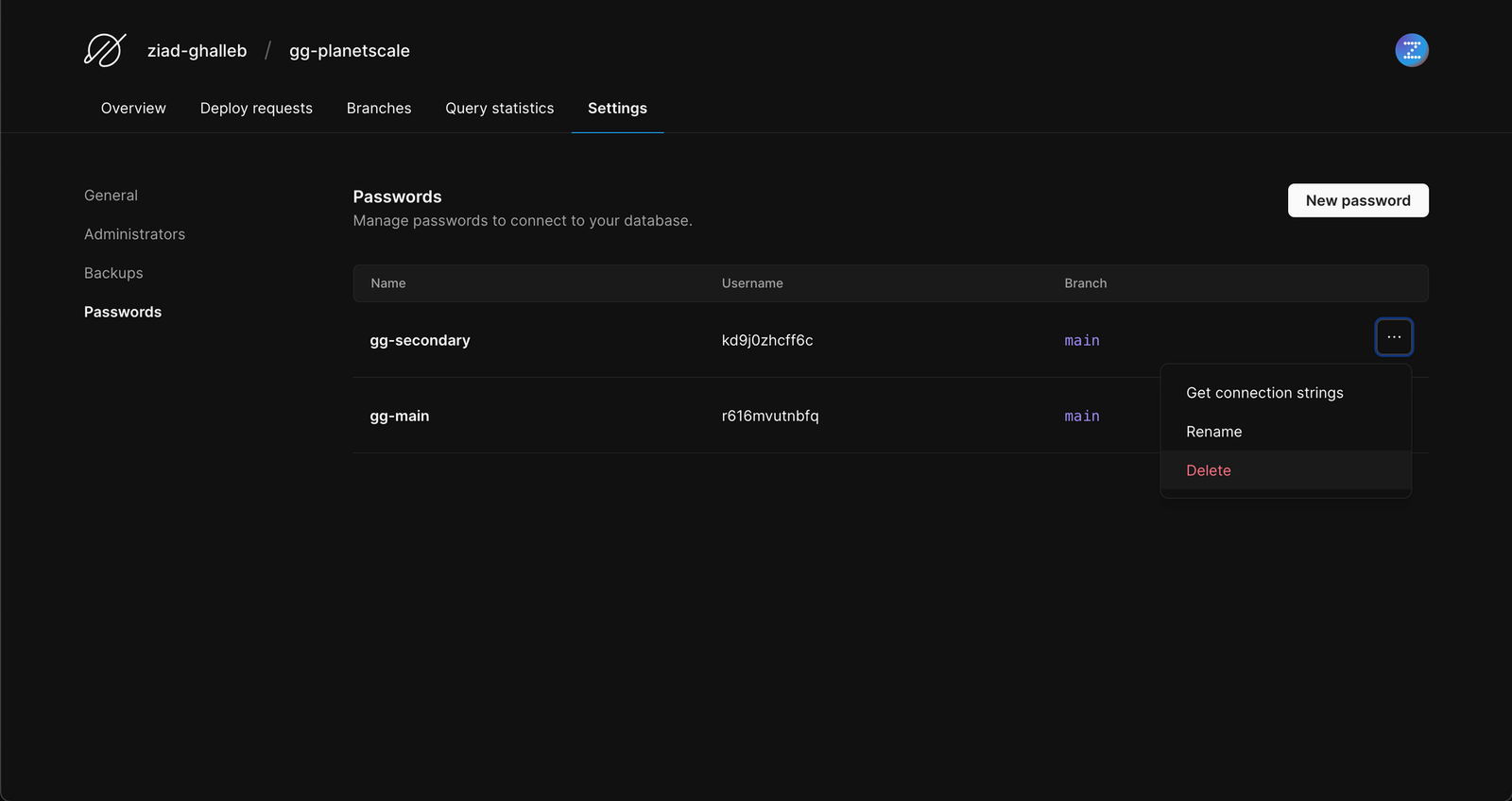Choose Delete from the dropdown menu

(1285, 470)
